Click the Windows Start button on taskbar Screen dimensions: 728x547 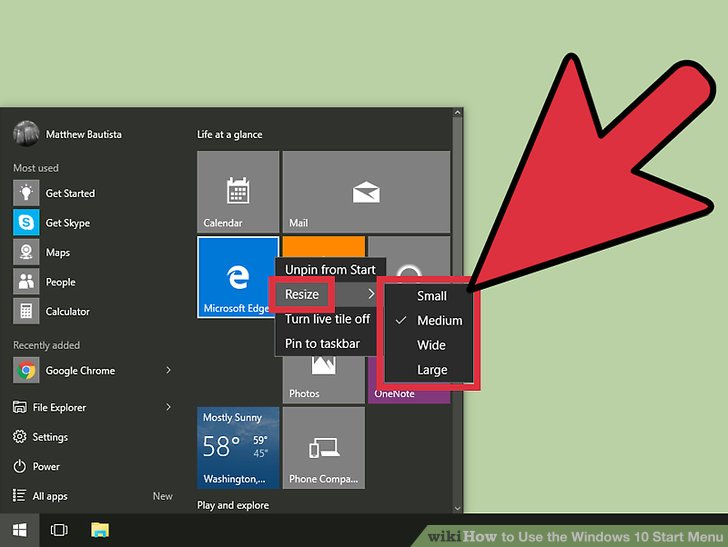click(x=20, y=530)
